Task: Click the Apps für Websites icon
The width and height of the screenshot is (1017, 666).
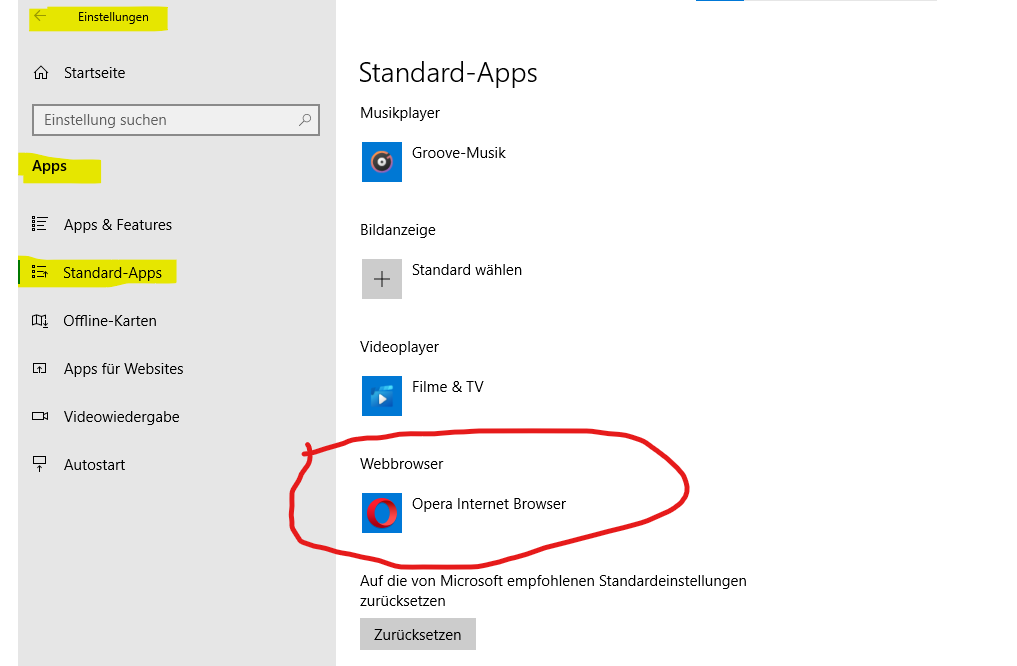Action: 40,368
